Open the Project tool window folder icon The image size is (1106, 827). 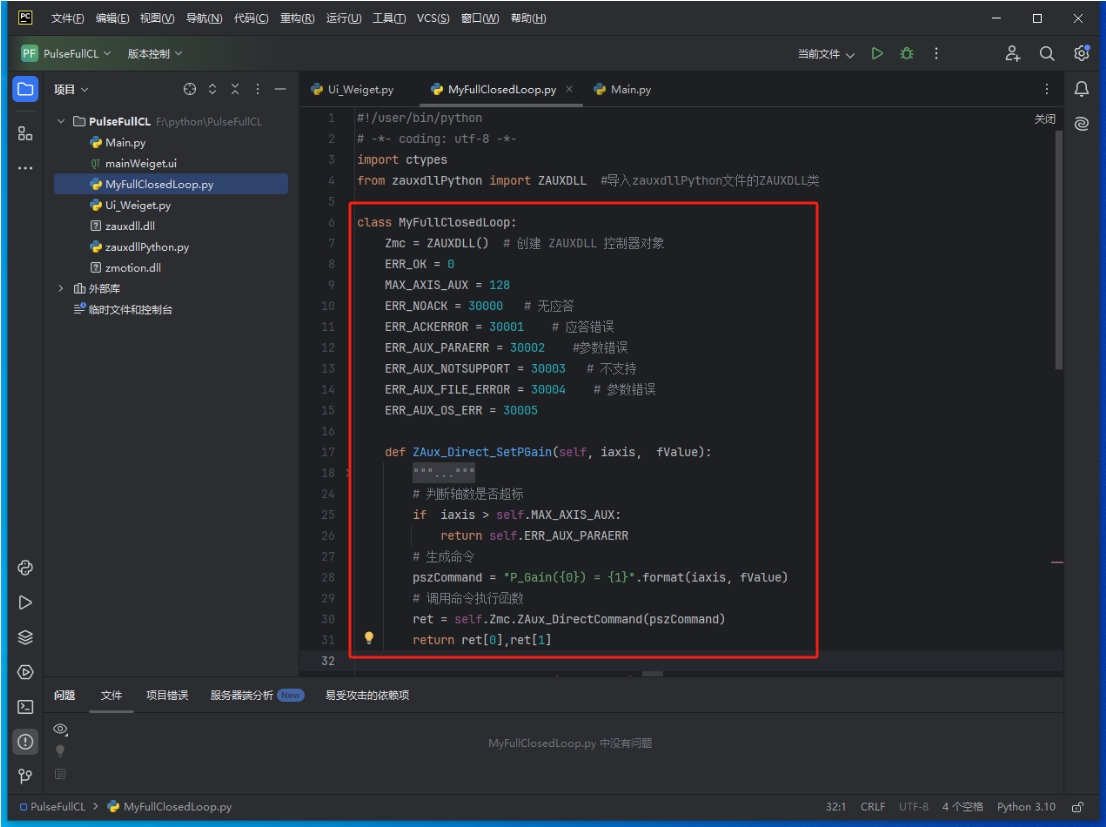(x=25, y=90)
